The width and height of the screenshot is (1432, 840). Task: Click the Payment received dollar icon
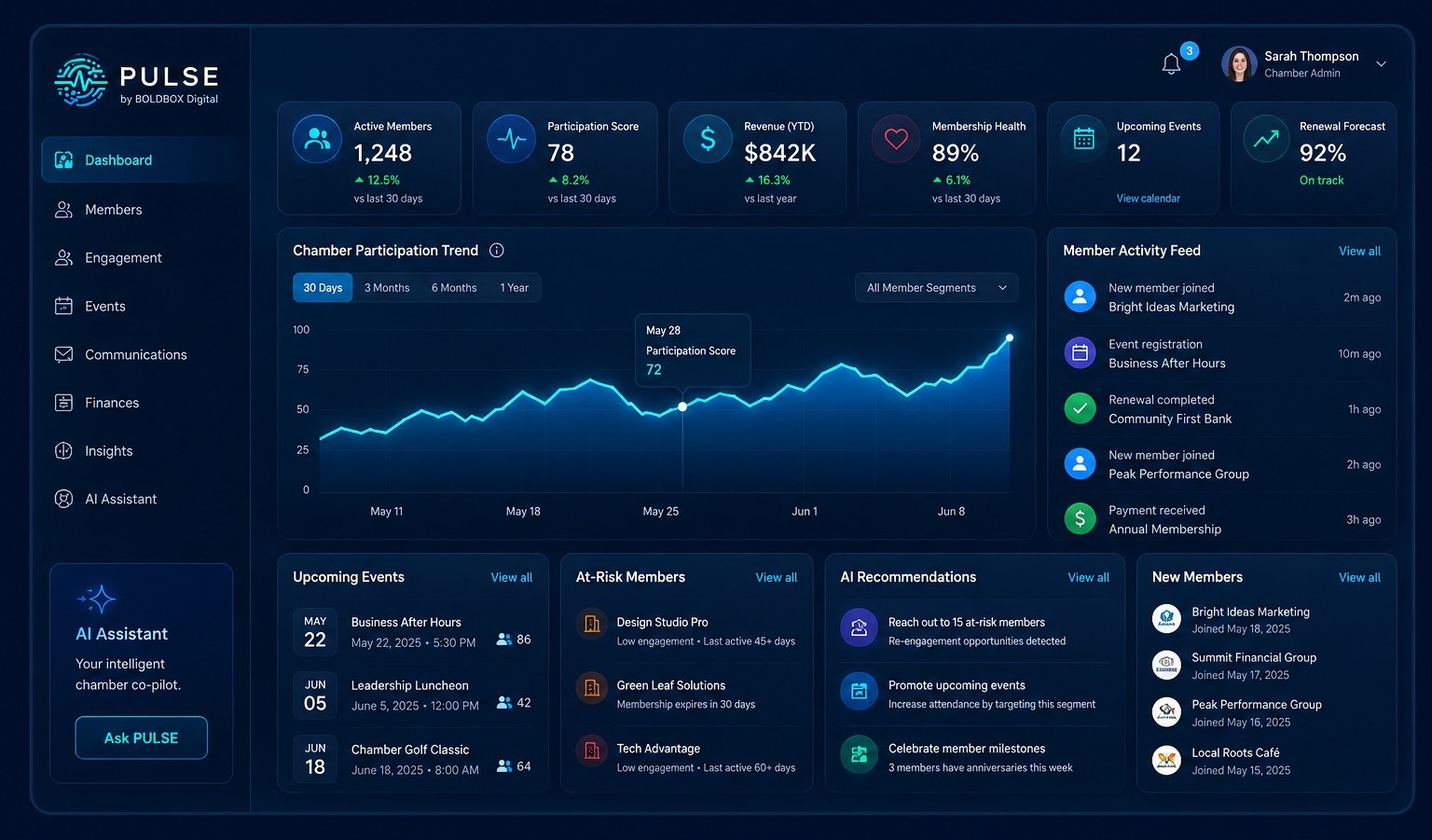pyautogui.click(x=1080, y=519)
